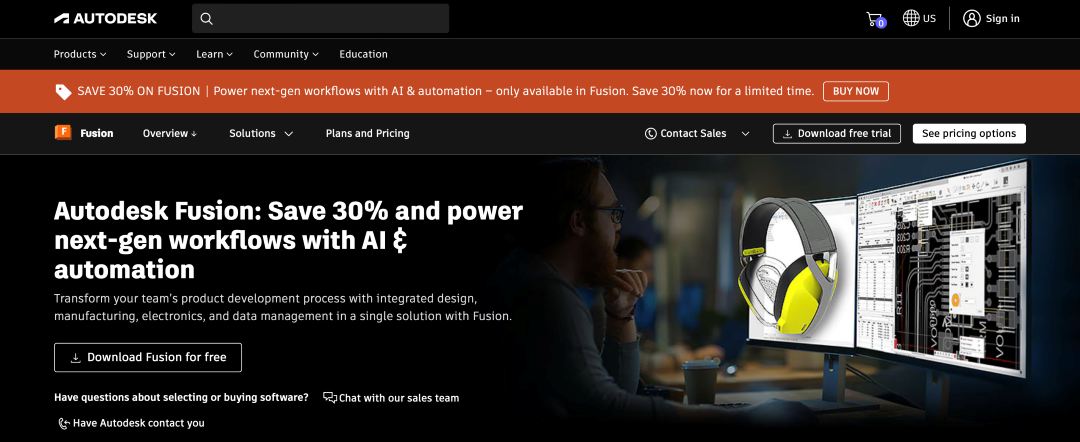This screenshot has width=1080, height=442.
Task: Expand the Community menu
Action: pyautogui.click(x=286, y=54)
